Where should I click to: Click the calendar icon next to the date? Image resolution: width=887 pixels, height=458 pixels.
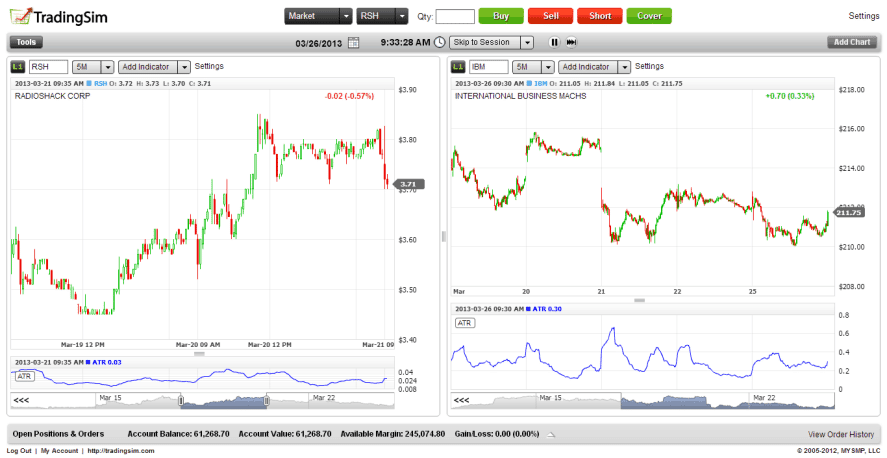[x=353, y=43]
